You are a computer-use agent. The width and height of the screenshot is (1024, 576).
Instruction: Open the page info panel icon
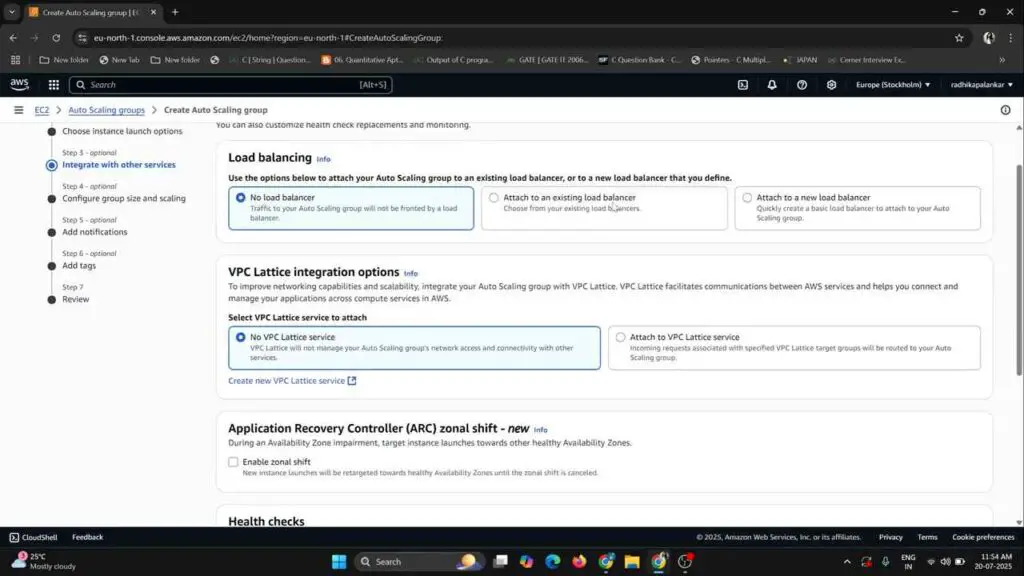tap(1006, 110)
